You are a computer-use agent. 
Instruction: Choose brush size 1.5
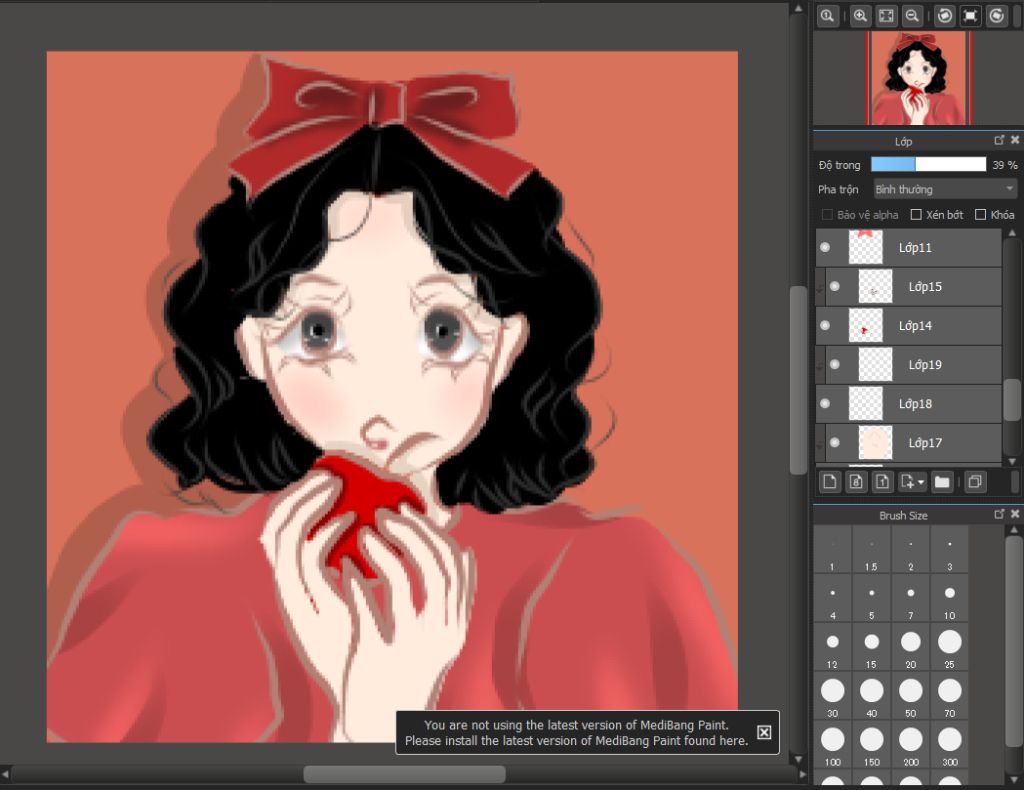pos(871,550)
